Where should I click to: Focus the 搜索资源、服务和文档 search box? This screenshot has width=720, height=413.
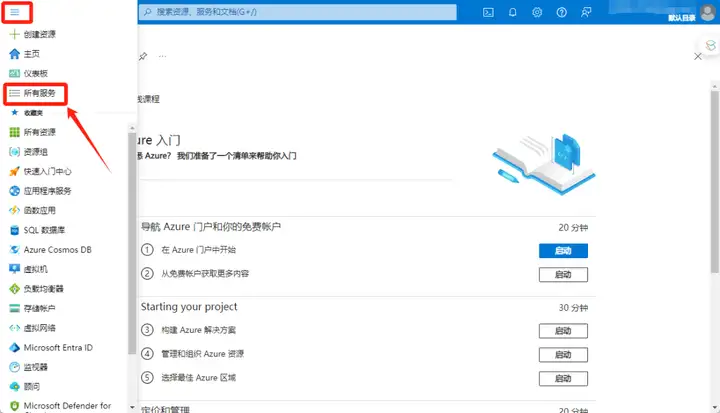pos(297,12)
